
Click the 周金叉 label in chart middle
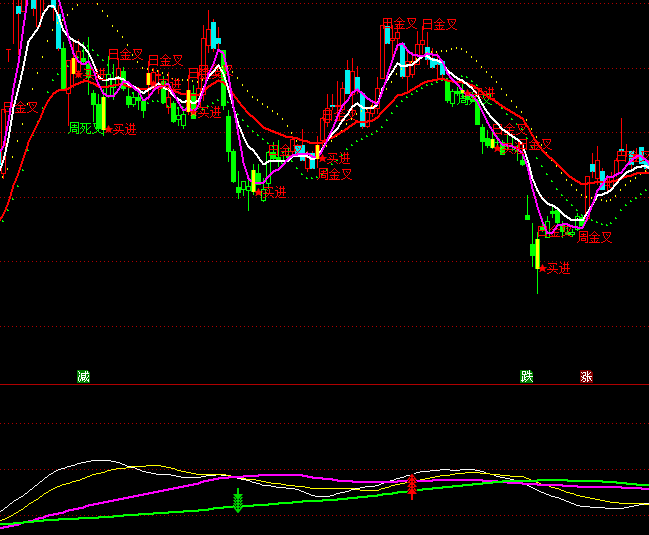335,174
